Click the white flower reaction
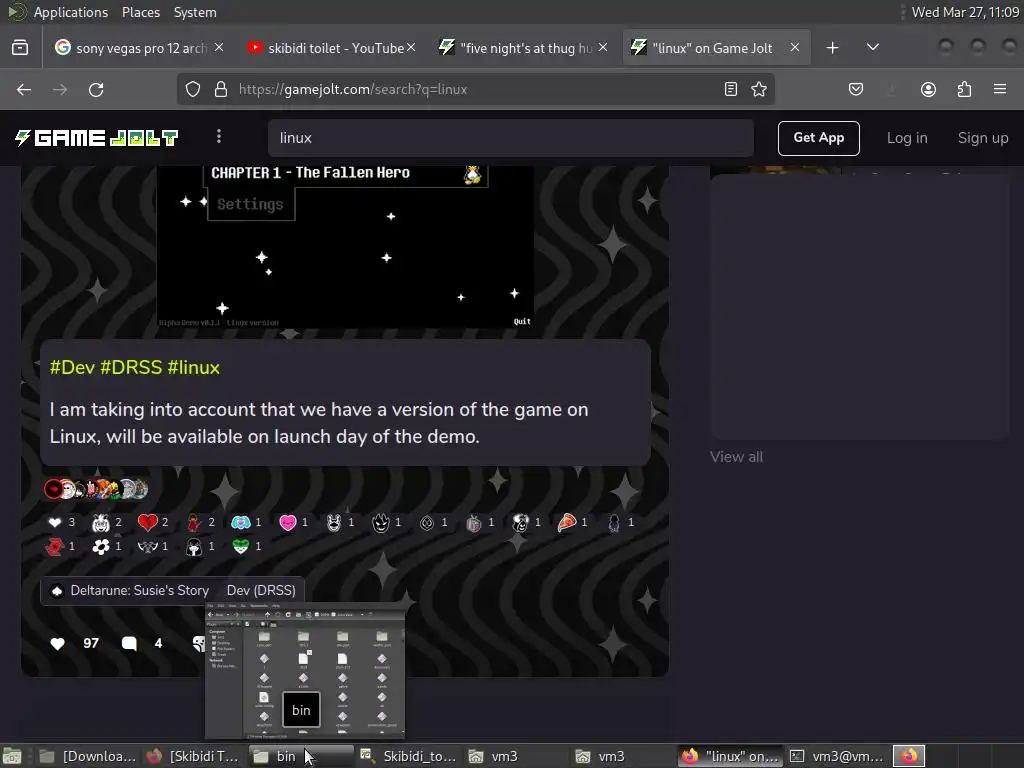 108,546
